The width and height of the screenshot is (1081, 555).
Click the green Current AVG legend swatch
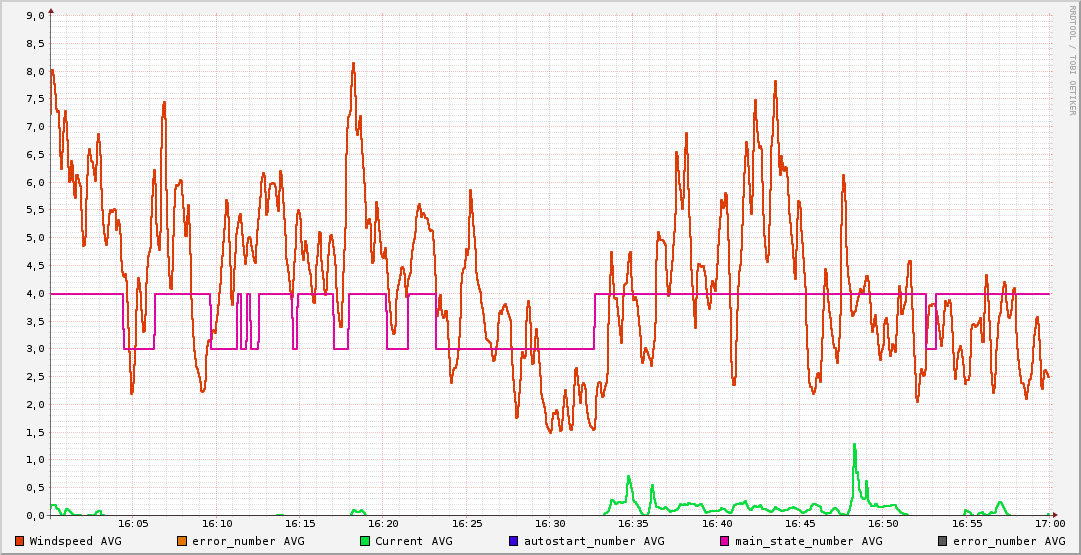[x=365, y=541]
